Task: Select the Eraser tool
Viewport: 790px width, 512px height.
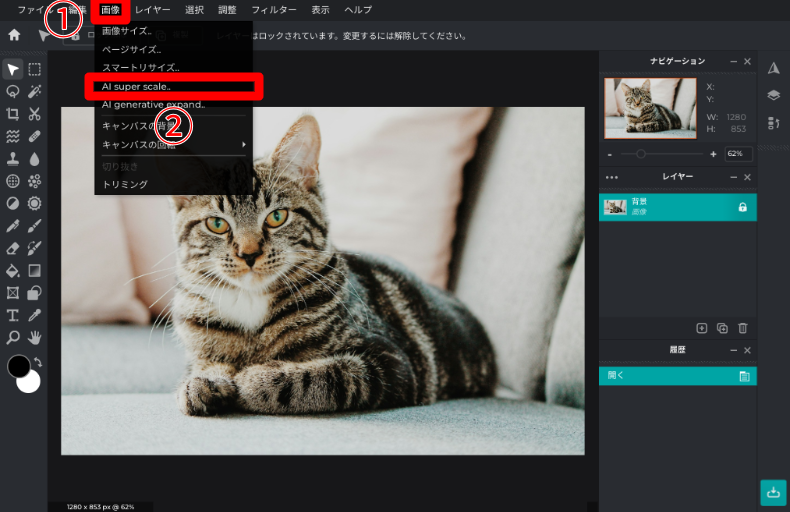Action: pos(13,248)
